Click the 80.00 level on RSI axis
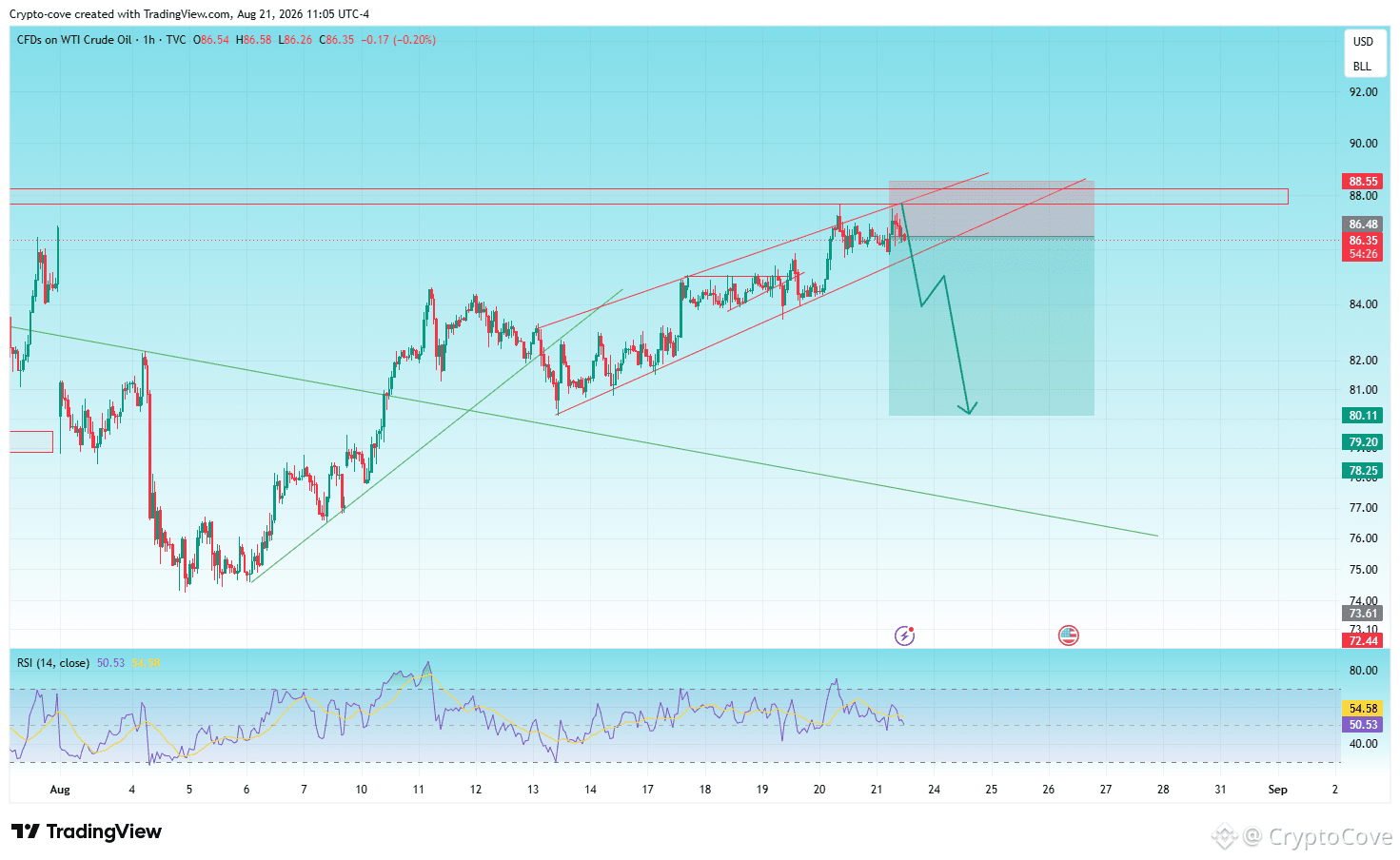The width and height of the screenshot is (1400, 860). pos(1363,671)
